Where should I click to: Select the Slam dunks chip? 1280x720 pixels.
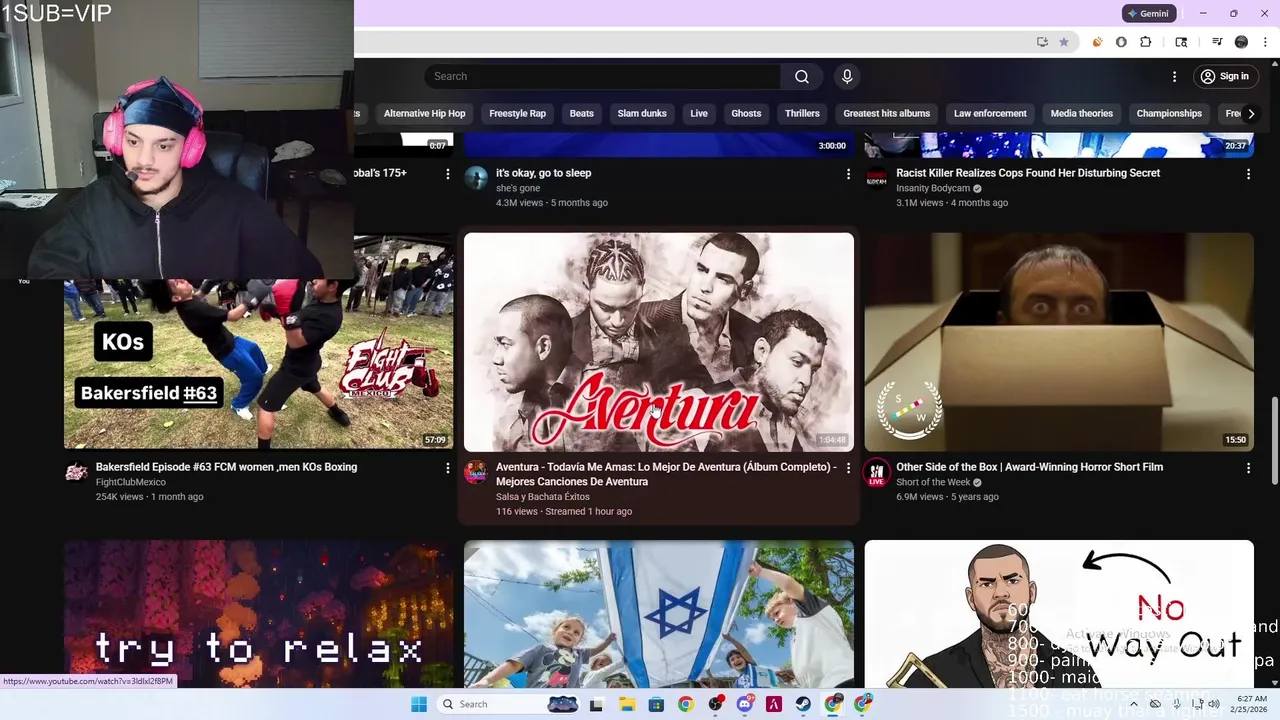coord(642,114)
